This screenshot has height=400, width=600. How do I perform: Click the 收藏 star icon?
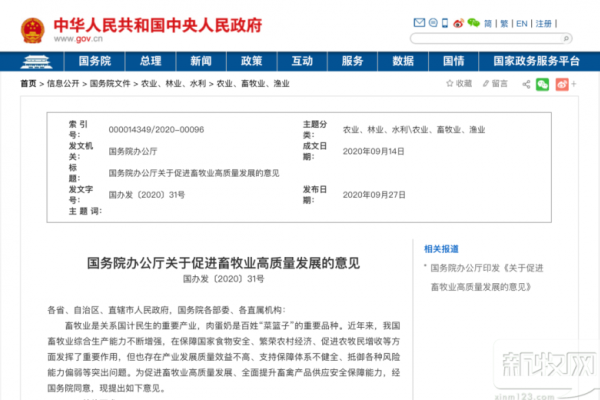(450, 83)
